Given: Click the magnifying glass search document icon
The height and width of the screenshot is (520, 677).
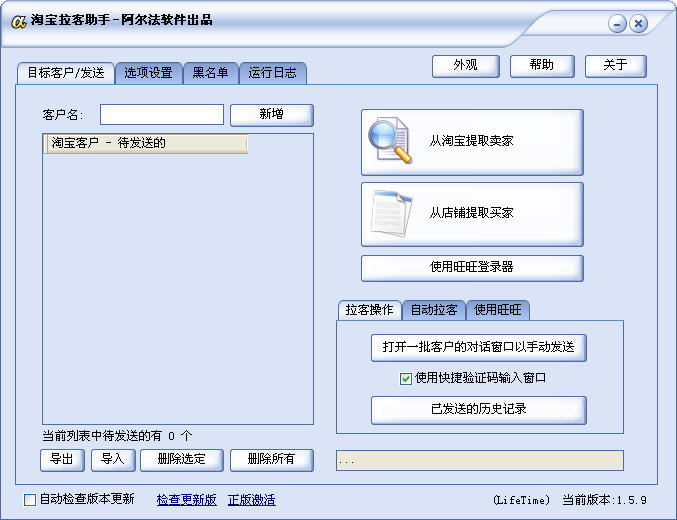Looking at the screenshot, I should [389, 140].
